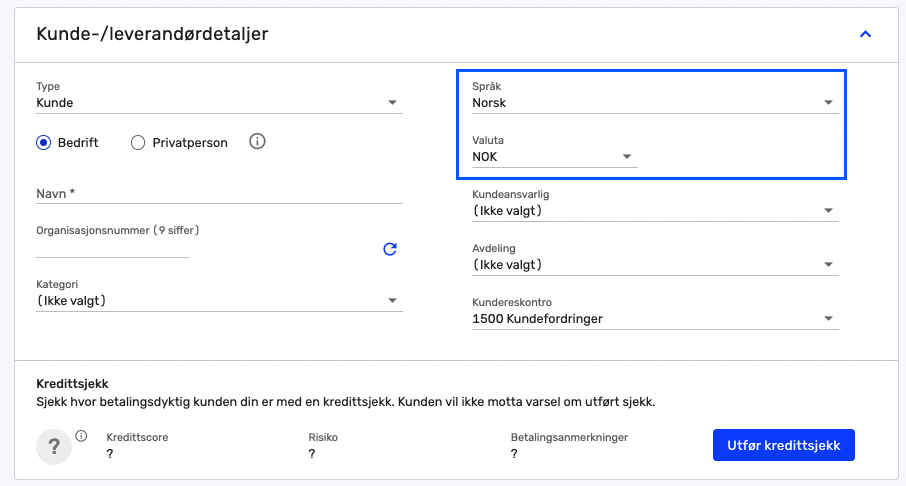906x486 pixels.
Task: Click into the Navn input field
Action: (x=219, y=194)
